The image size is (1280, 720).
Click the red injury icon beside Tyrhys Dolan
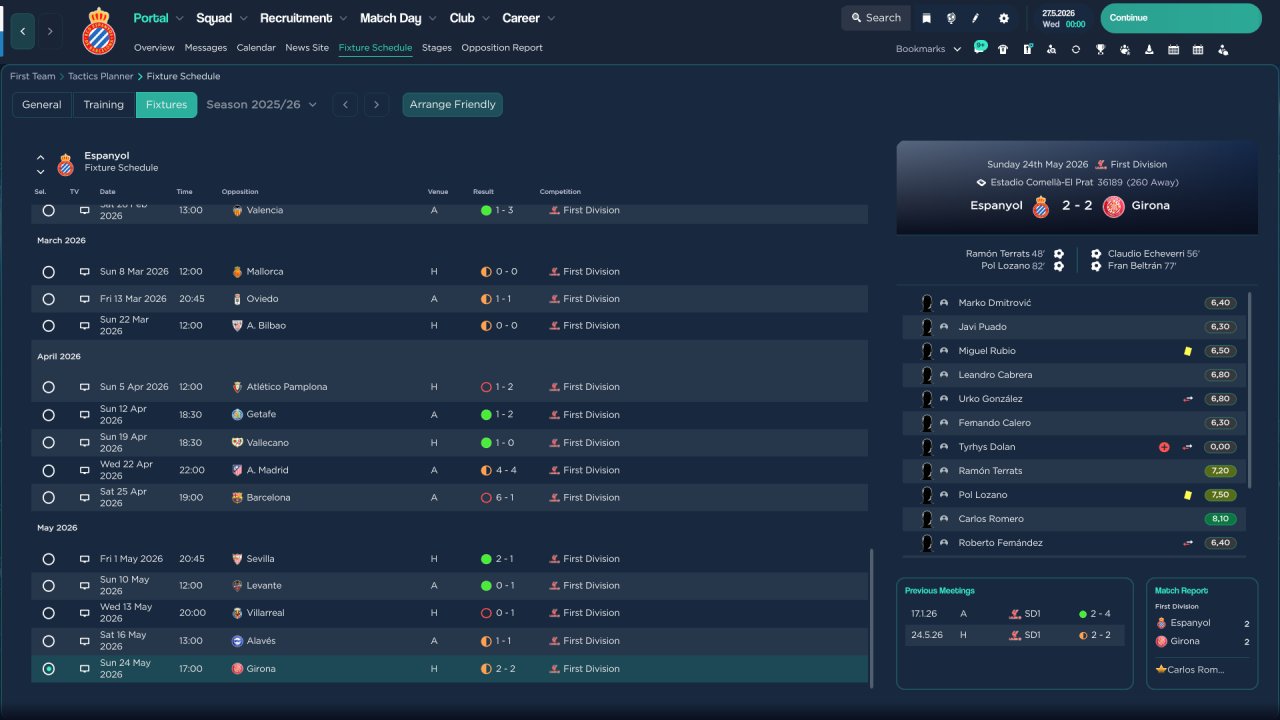1164,447
